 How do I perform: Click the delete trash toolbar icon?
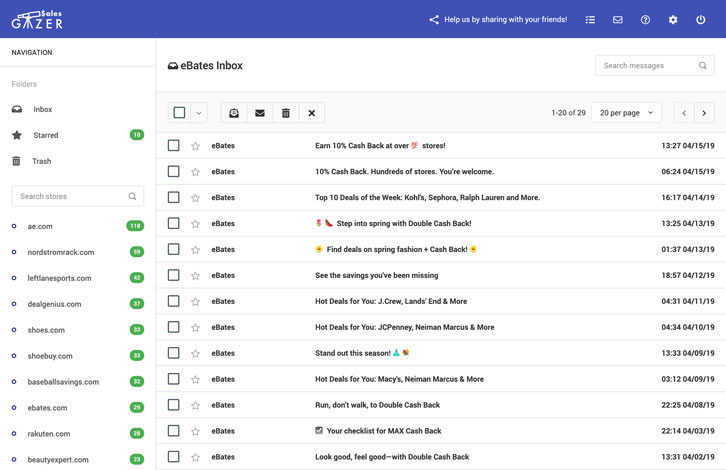tap(286, 113)
